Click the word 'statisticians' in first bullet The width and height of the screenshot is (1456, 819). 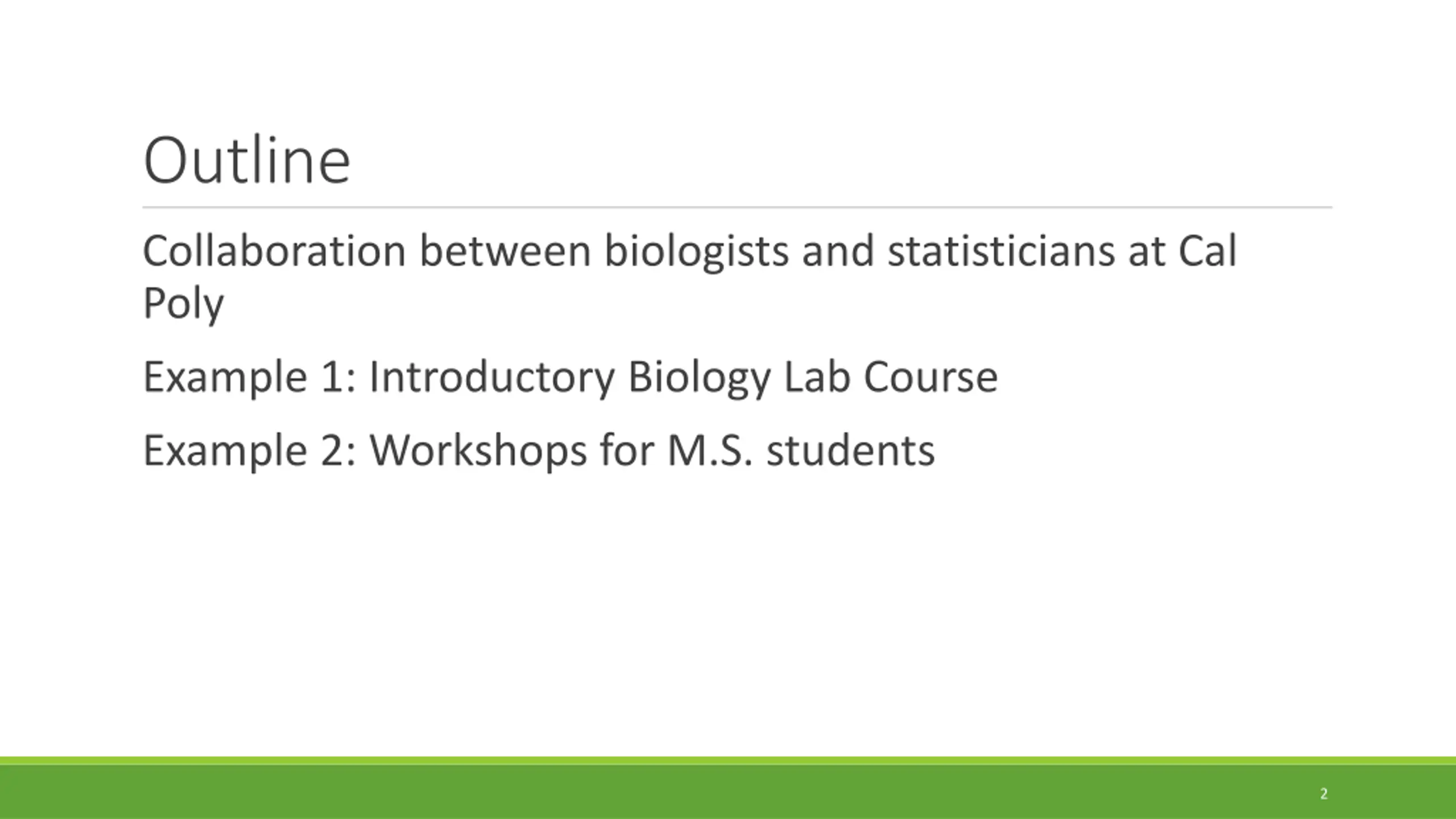1001,251
